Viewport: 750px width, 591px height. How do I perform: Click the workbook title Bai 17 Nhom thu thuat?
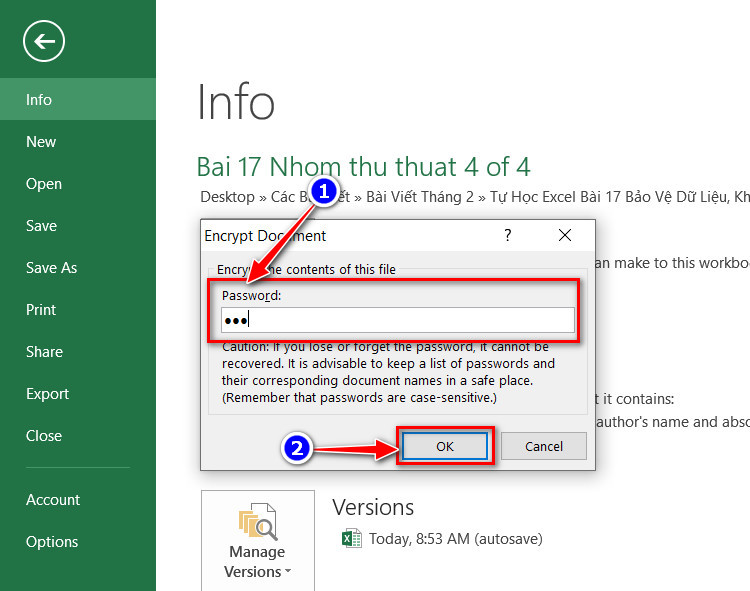pyautogui.click(x=364, y=166)
